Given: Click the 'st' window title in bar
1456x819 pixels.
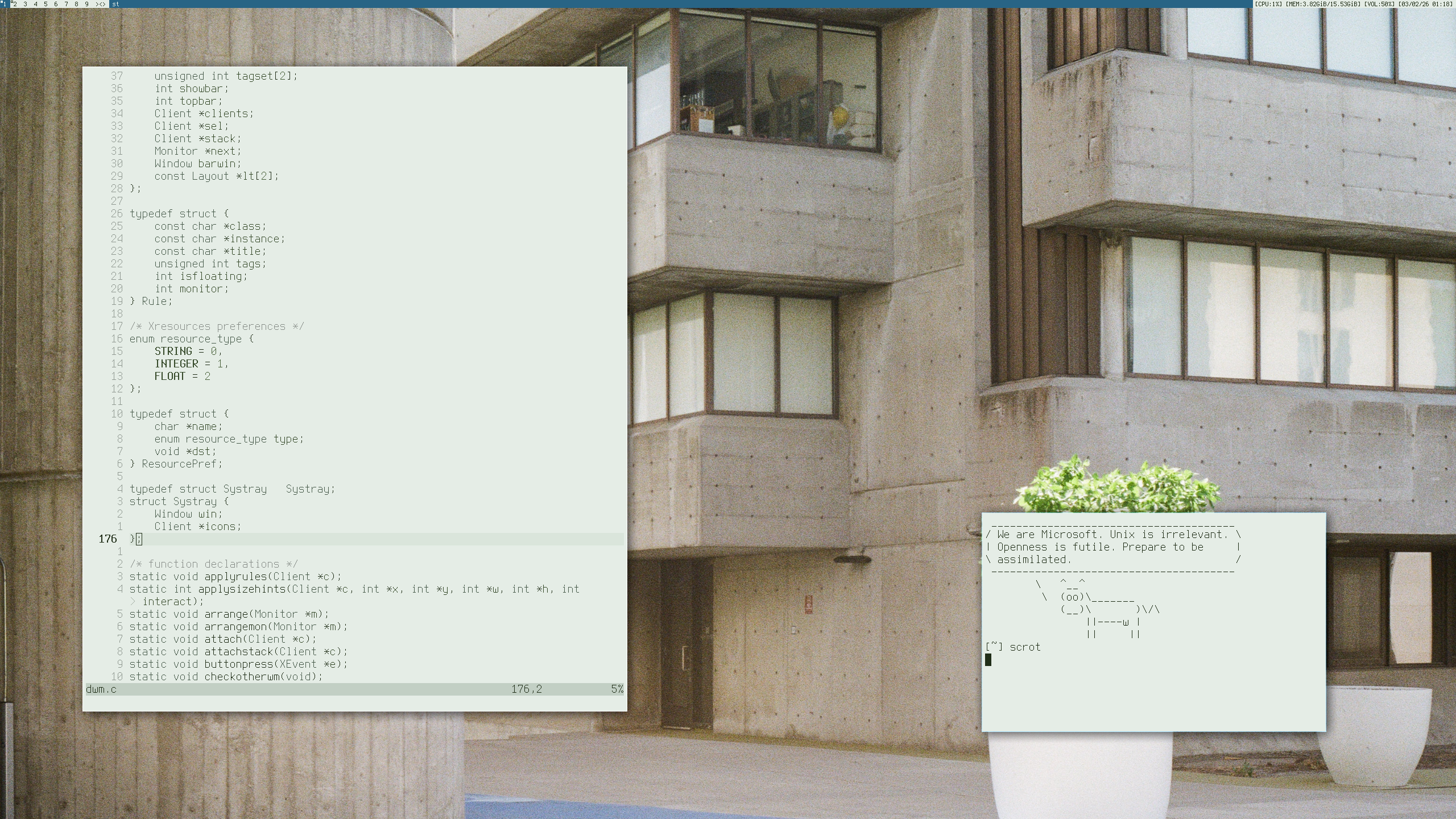Looking at the screenshot, I should 116,4.
